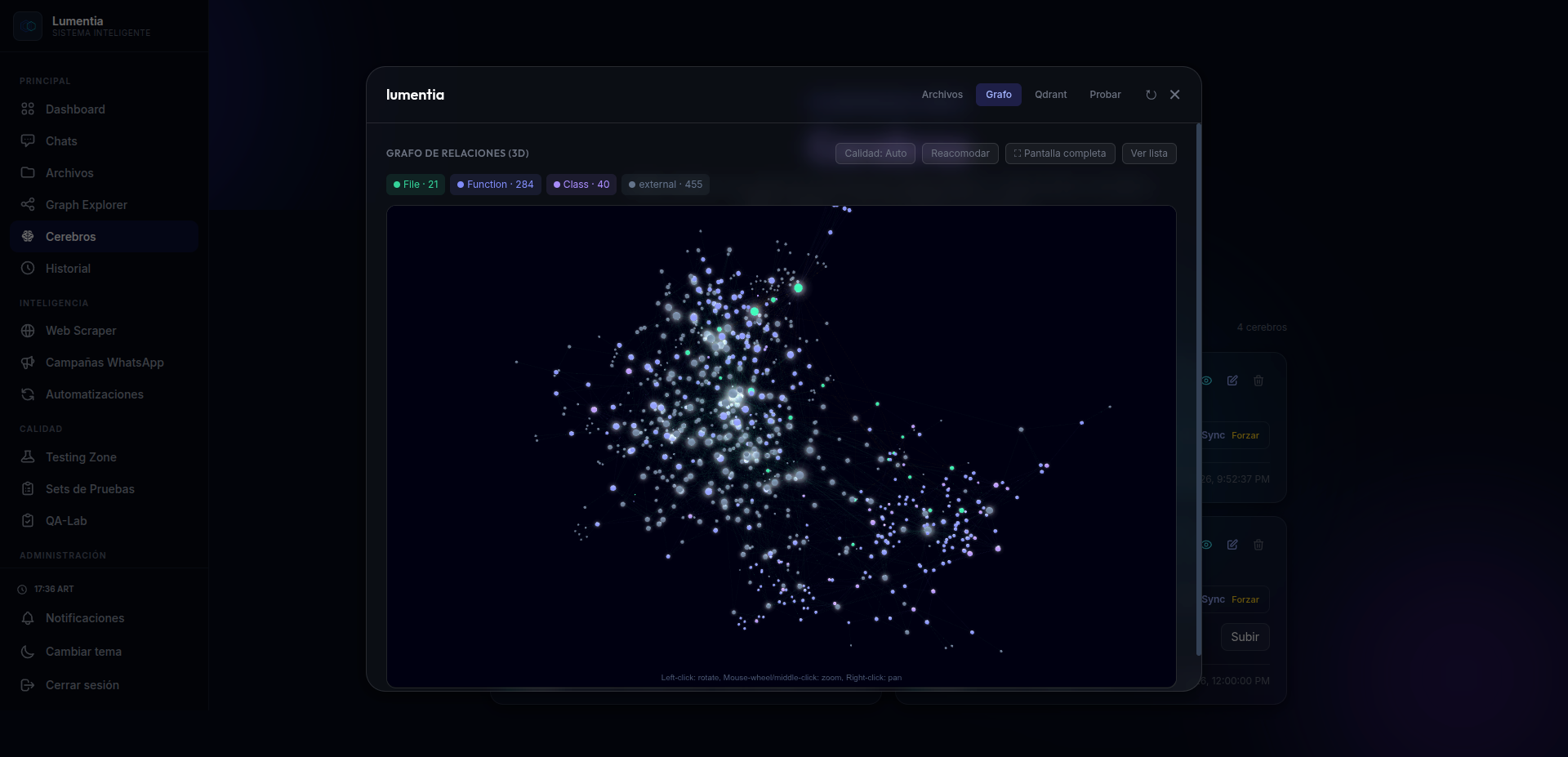Select the Grafo tab

(x=999, y=95)
